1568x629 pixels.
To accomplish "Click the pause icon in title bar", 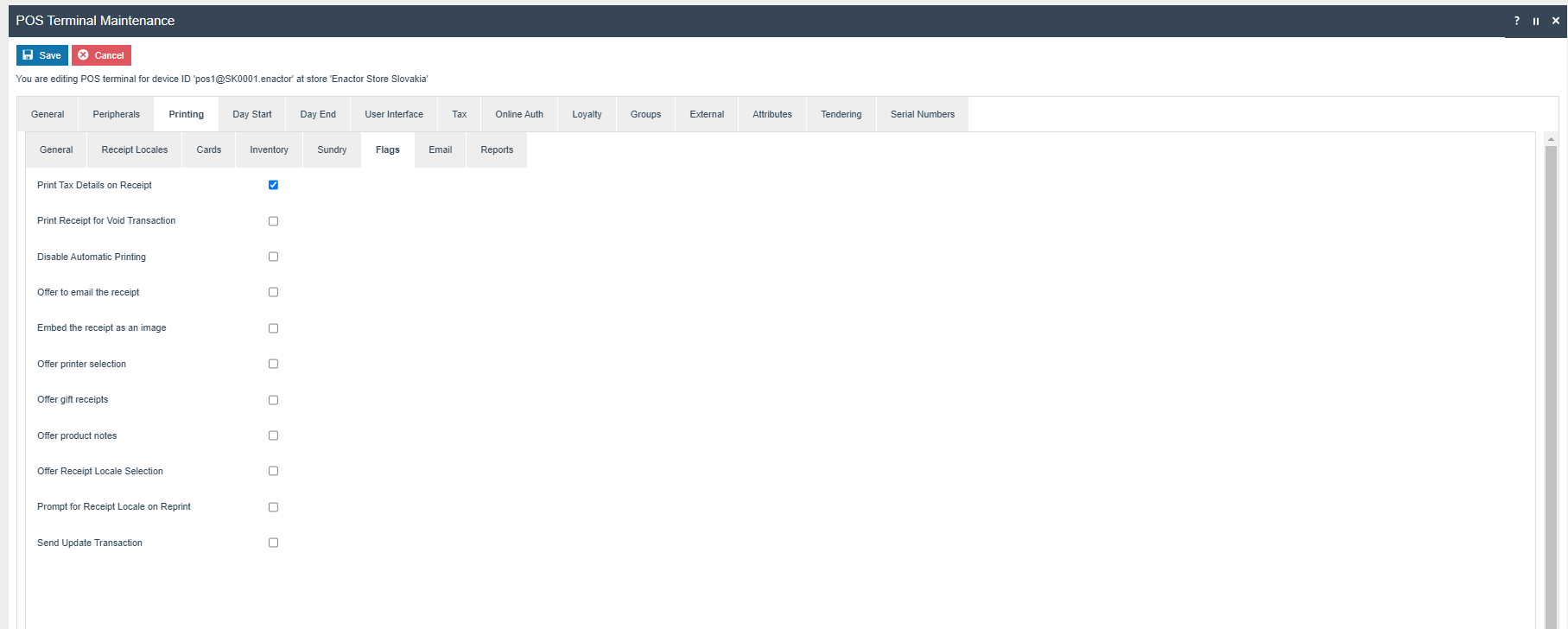I will click(x=1536, y=21).
